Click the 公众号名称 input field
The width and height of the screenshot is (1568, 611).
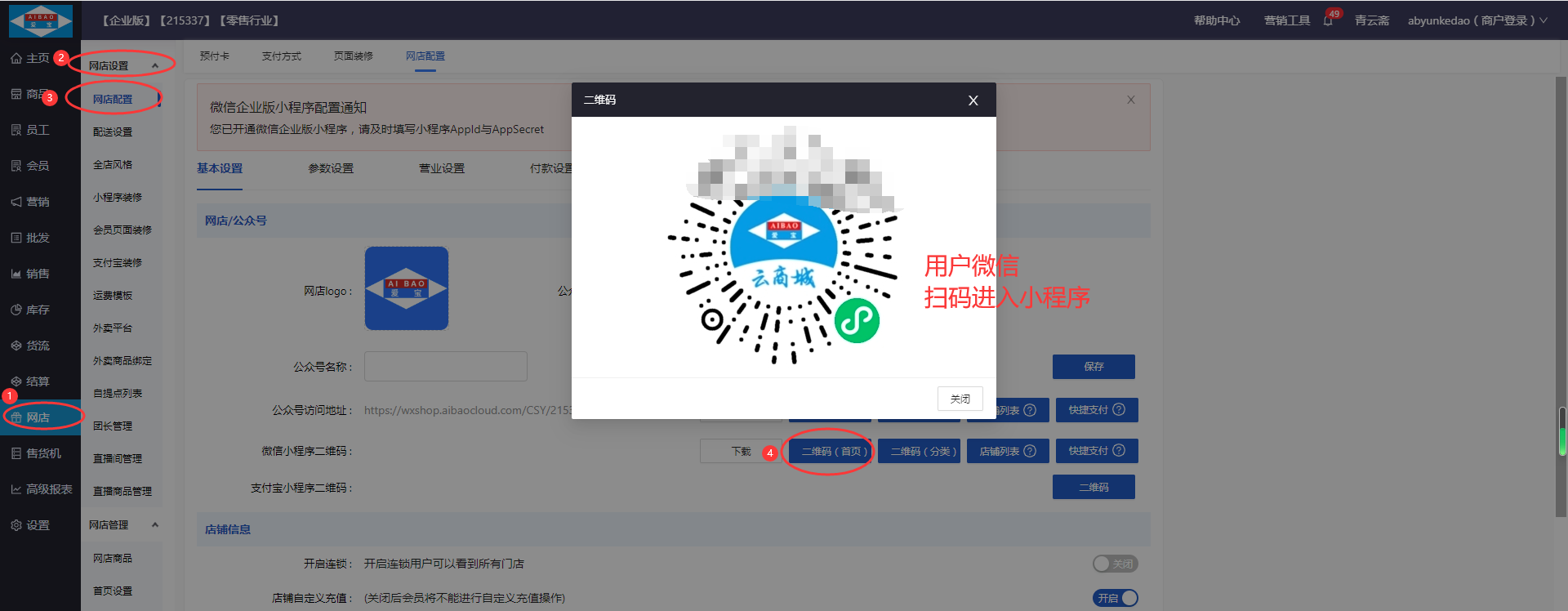tap(445, 367)
